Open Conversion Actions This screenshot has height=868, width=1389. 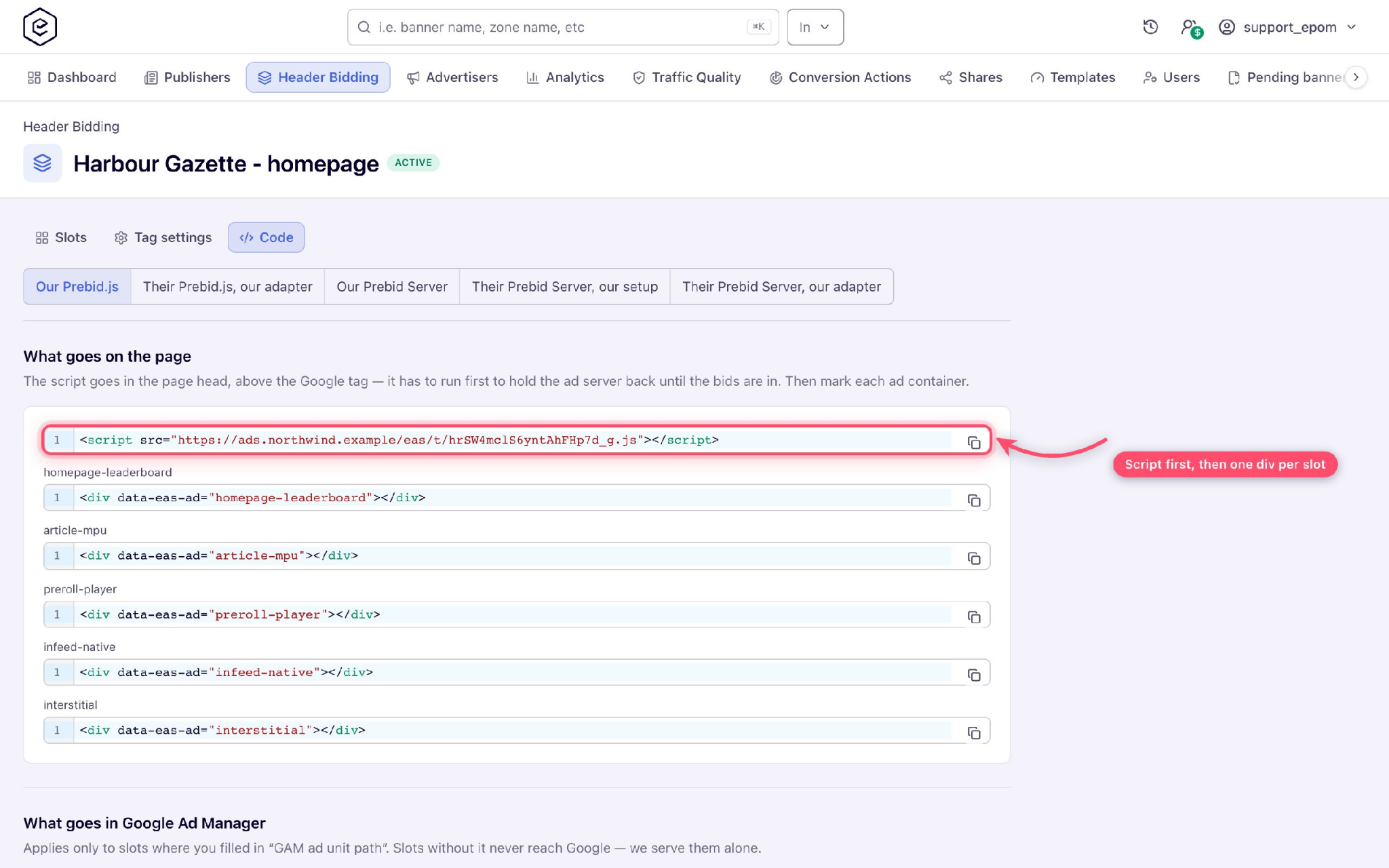[840, 77]
